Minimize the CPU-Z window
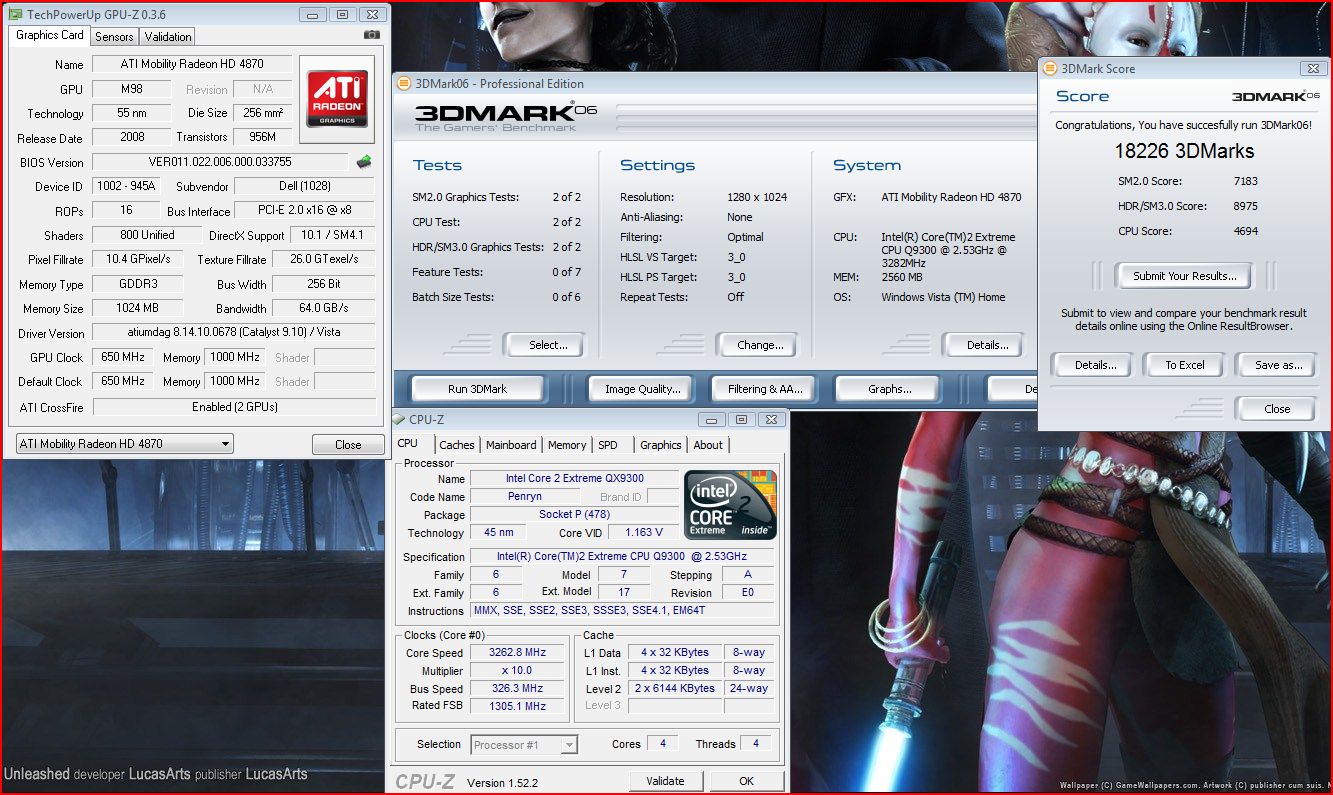The height and width of the screenshot is (795, 1333). coord(711,419)
